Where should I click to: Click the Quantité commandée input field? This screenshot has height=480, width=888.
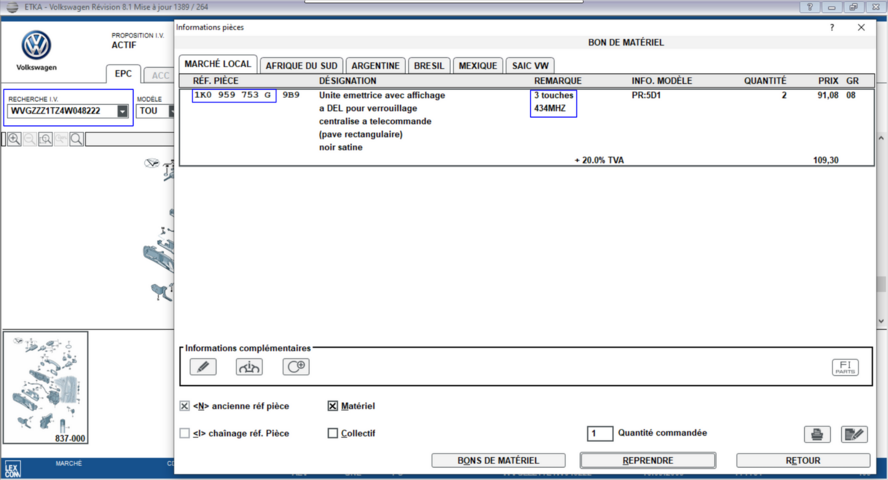coord(600,434)
